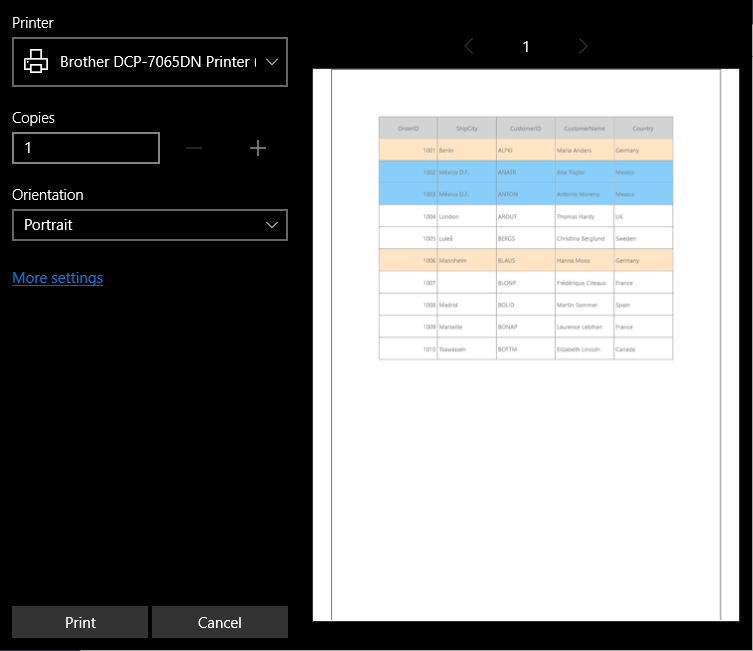The image size is (753, 651).
Task: Click the Sweden country cell
Action: click(x=643, y=239)
